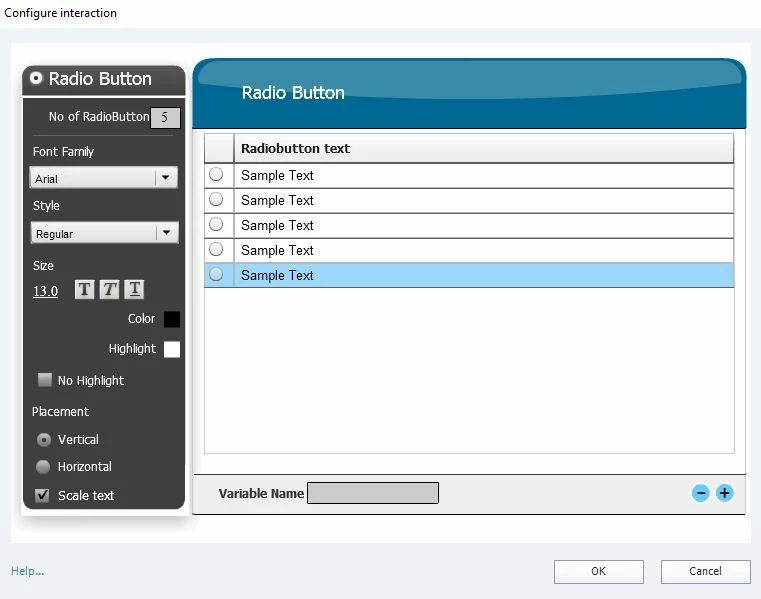Click the second Sample Text row text
This screenshot has height=599, width=761.
[x=277, y=200]
